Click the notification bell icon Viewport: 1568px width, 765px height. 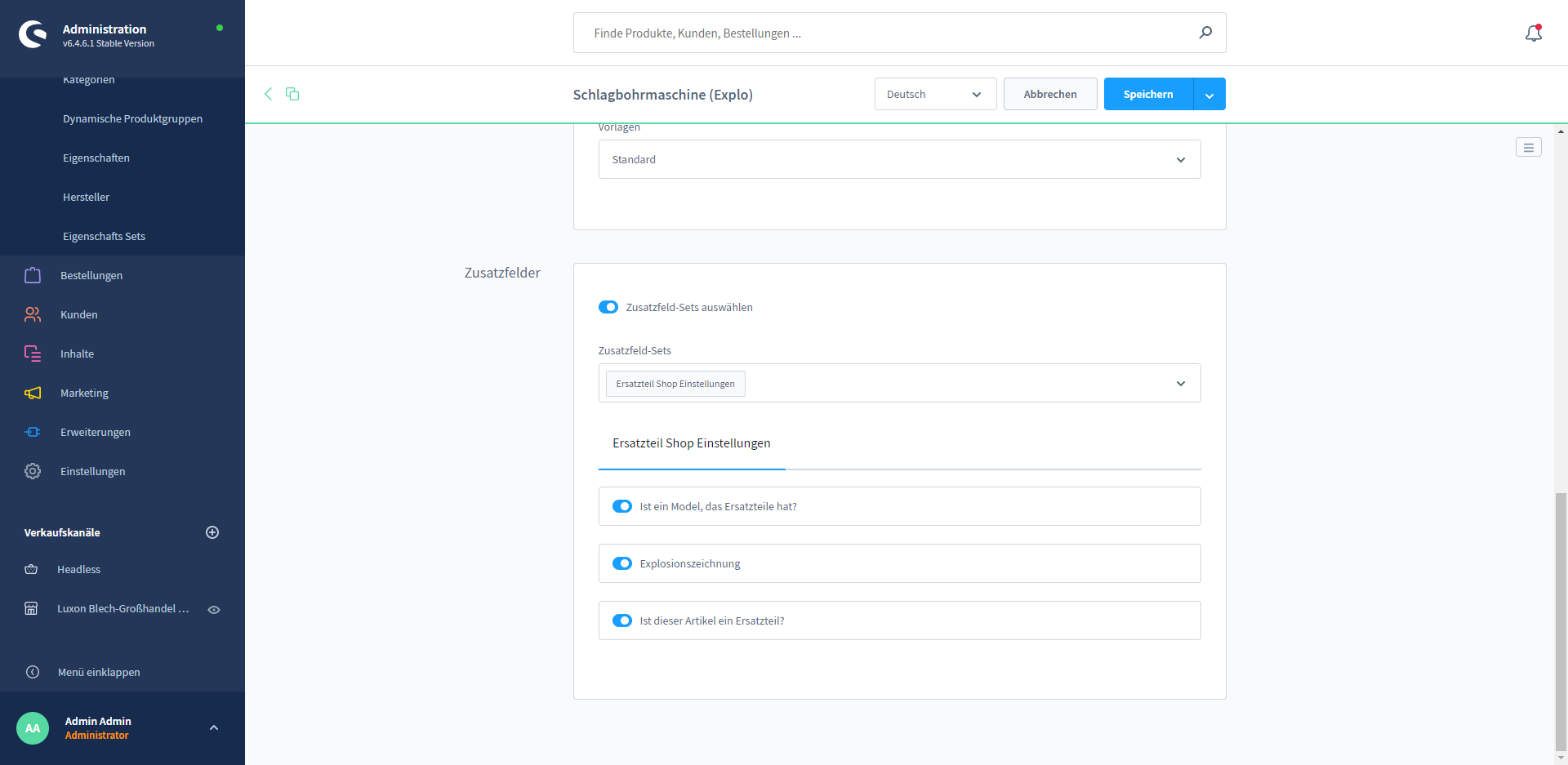coord(1533,33)
